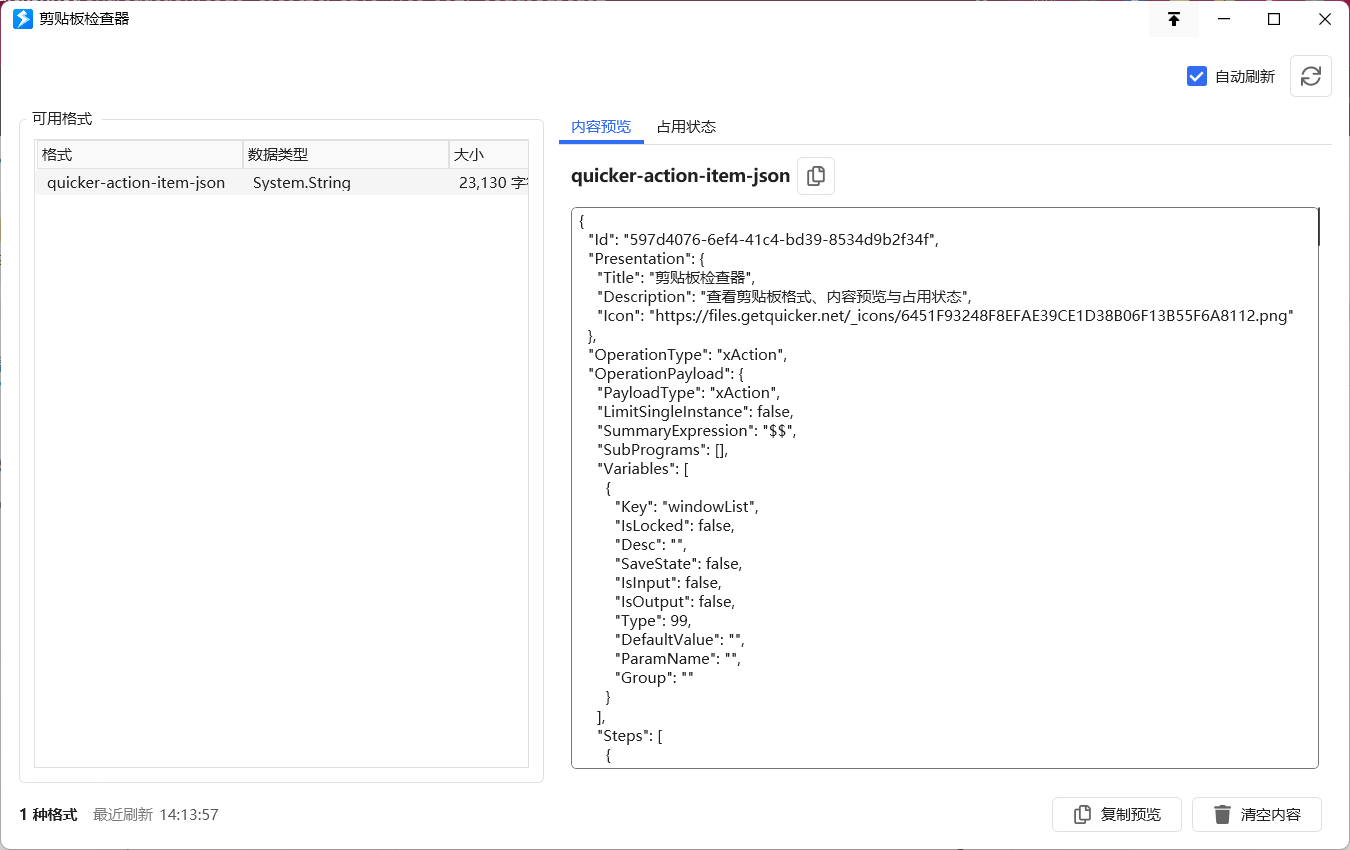Click the "OperationType": "xAction" line

point(688,355)
